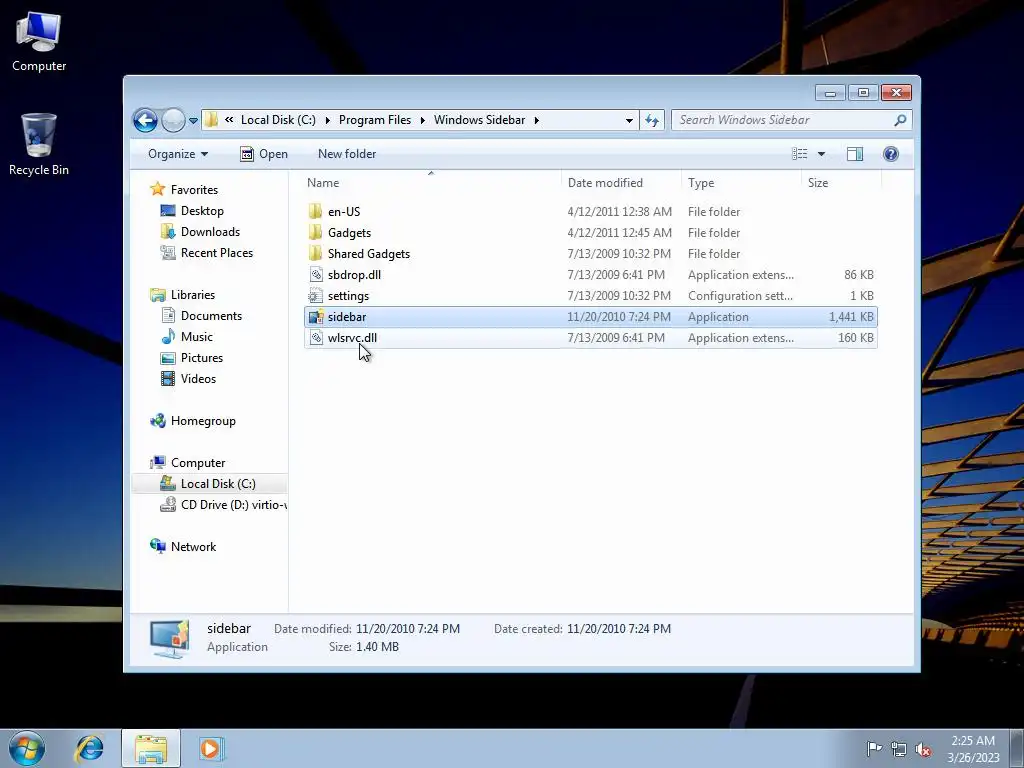The width and height of the screenshot is (1024, 768).
Task: Open the view options dropdown arrow
Action: 822,154
